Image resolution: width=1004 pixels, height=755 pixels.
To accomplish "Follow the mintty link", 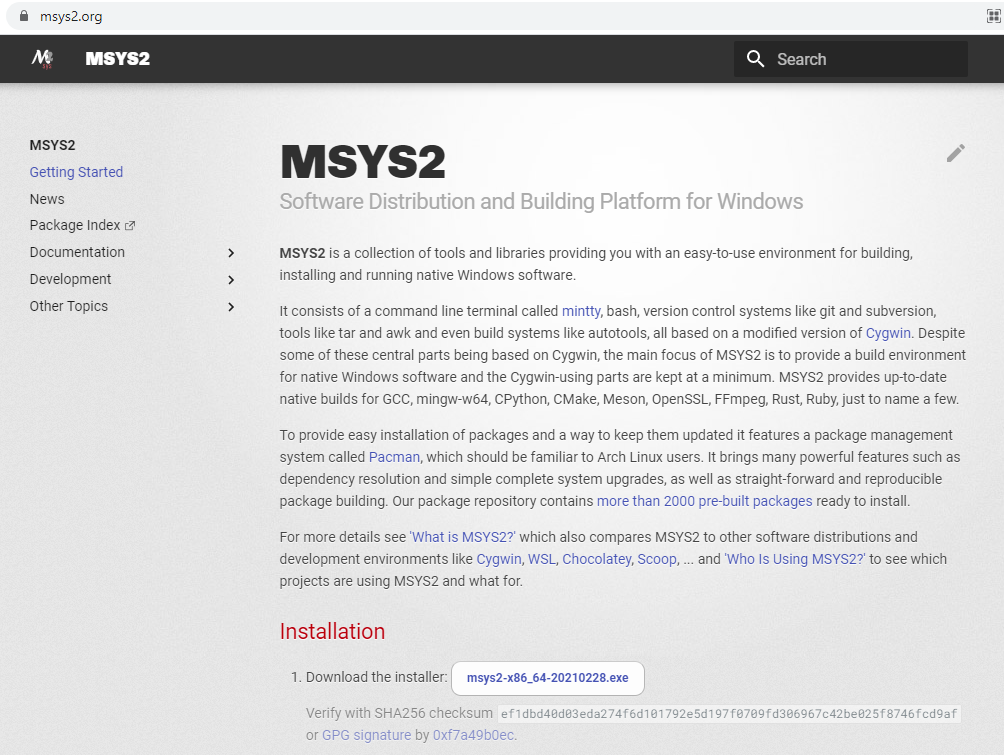I will pos(581,311).
